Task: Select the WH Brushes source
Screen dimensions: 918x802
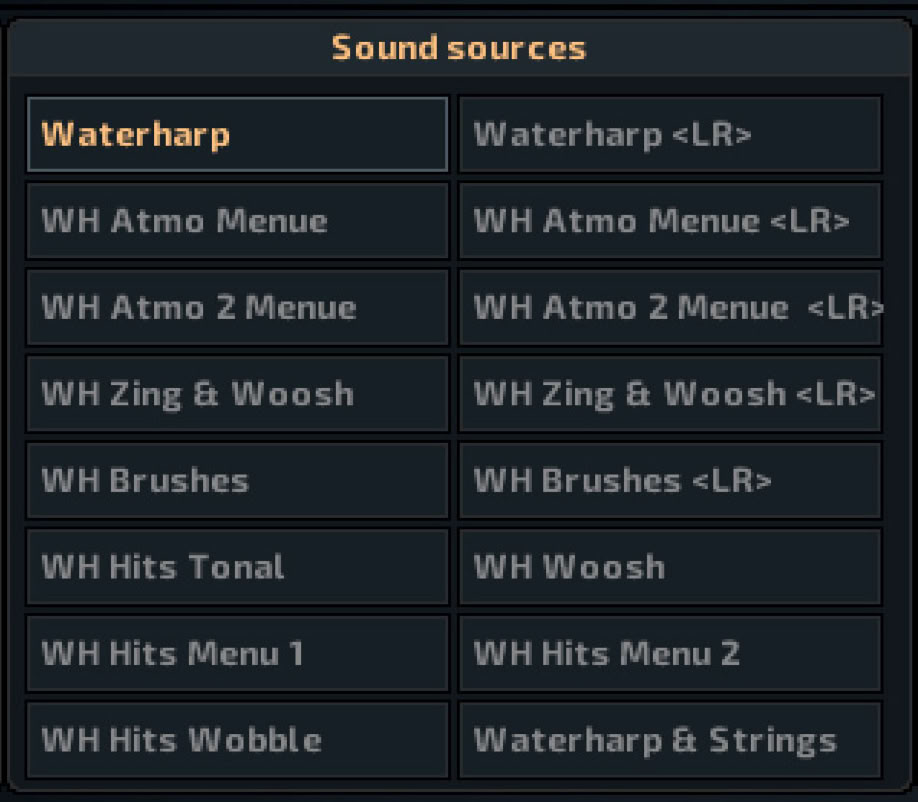Action: [x=238, y=481]
